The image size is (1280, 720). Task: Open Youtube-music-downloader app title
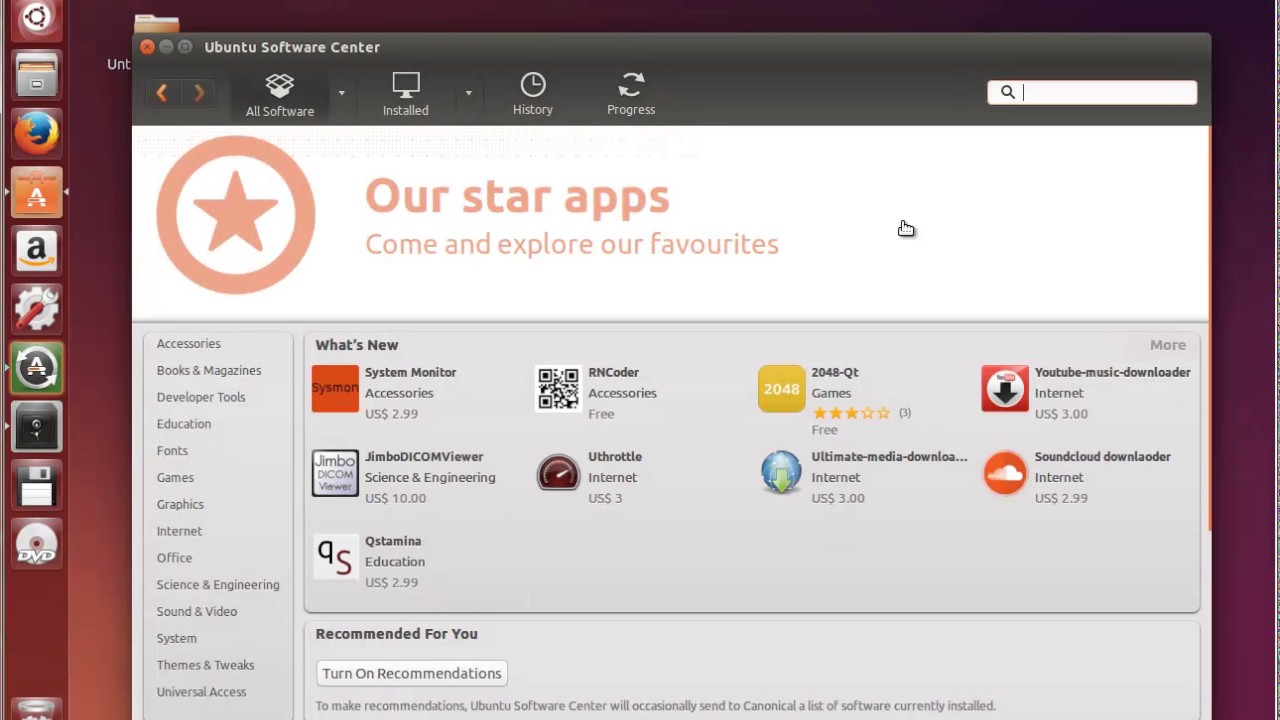click(x=1112, y=372)
